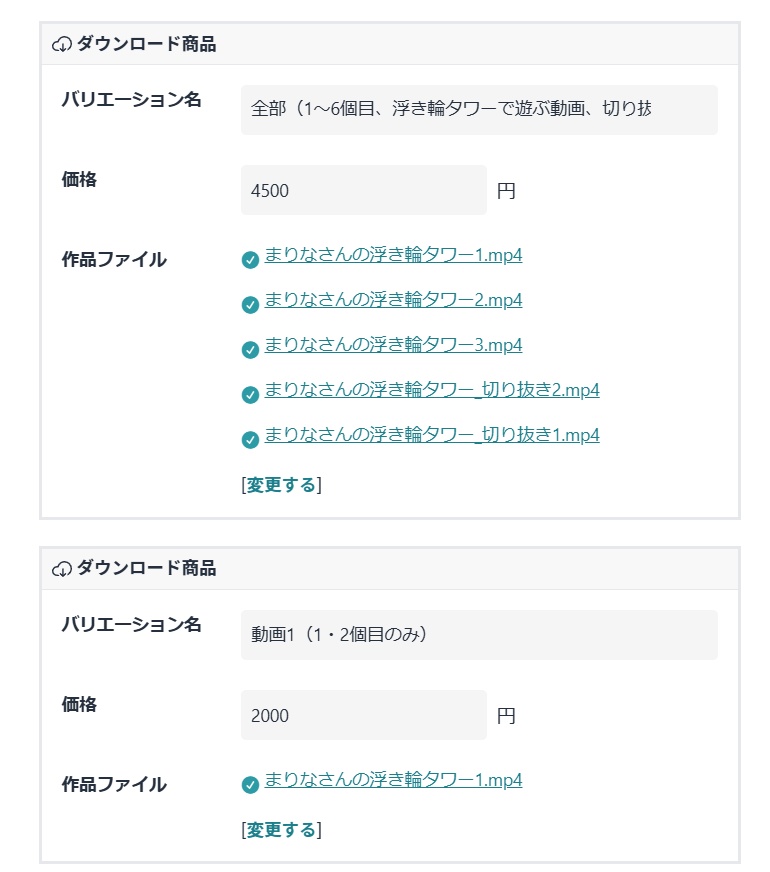770x872 pixels.
Task: Select the 2000 price input field
Action: [x=362, y=714]
